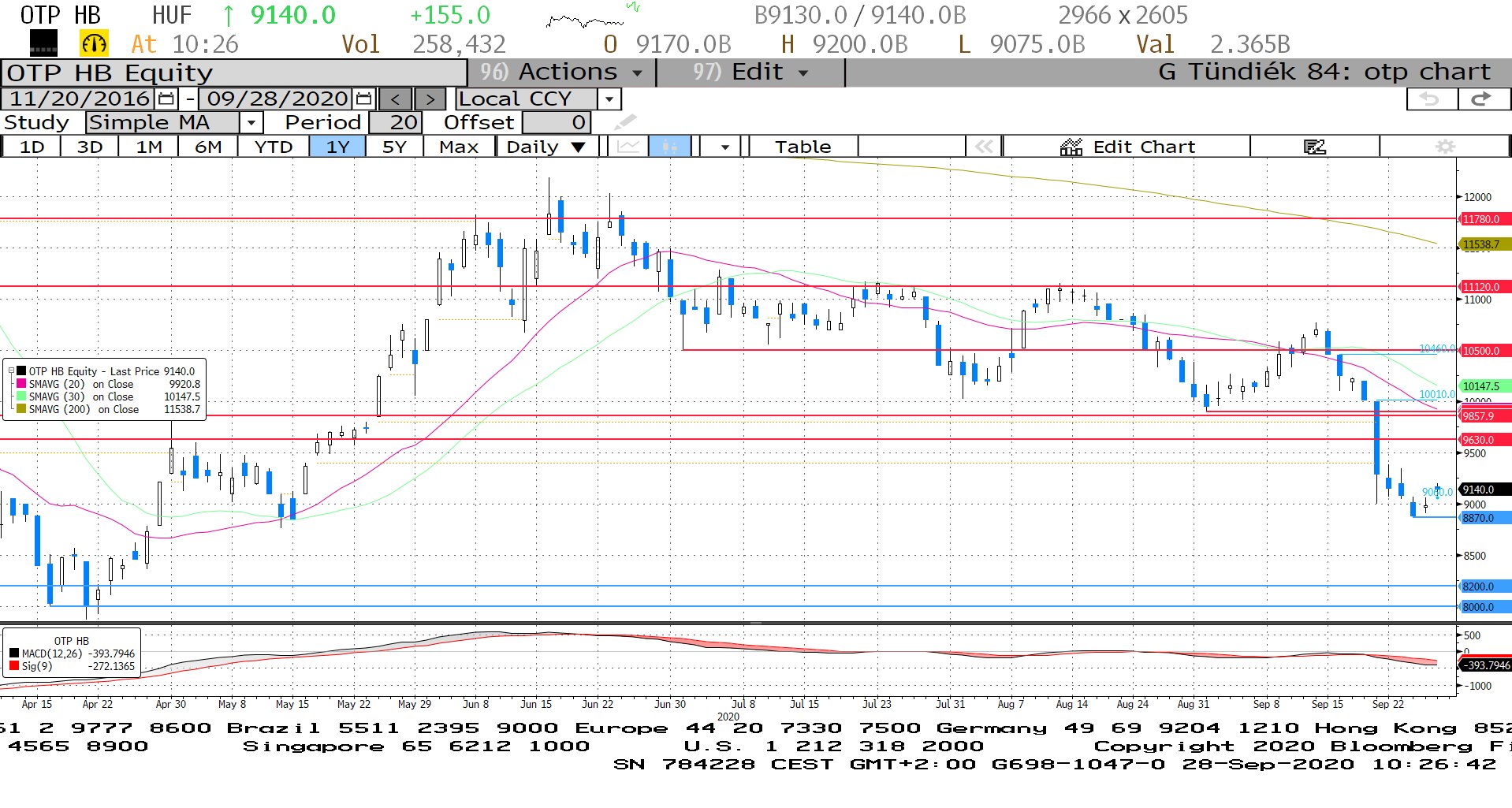The image size is (1512, 808).
Task: Select the 6M time range tab
Action: point(208,147)
